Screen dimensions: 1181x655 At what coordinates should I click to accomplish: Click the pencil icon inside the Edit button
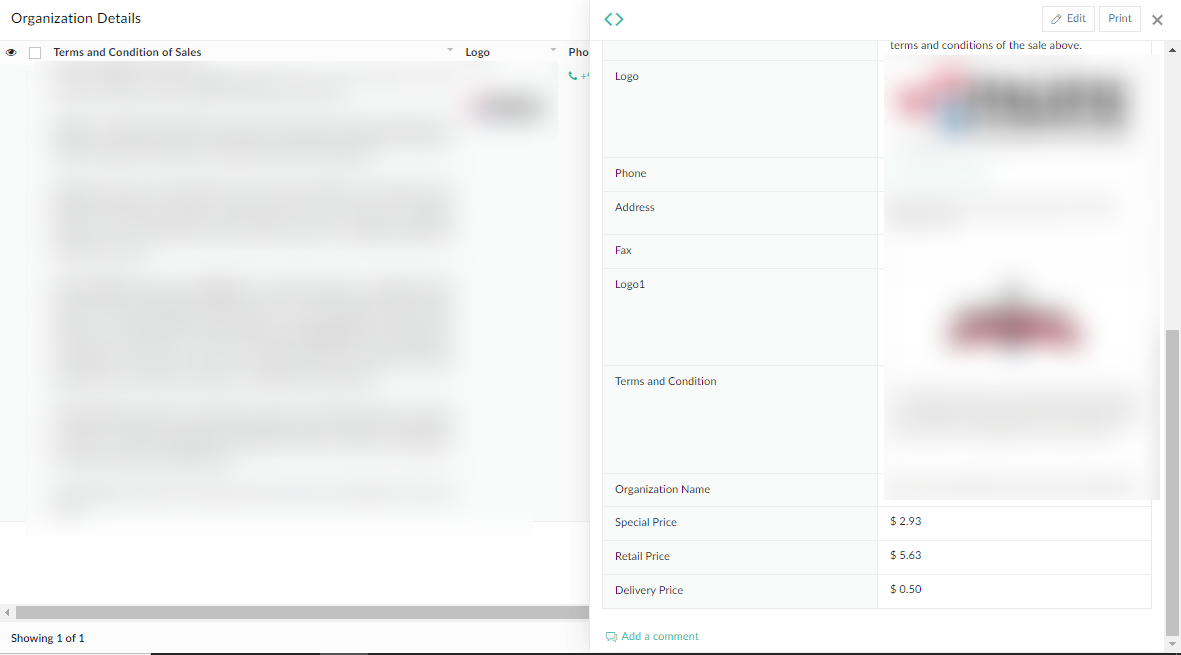pyautogui.click(x=1059, y=18)
